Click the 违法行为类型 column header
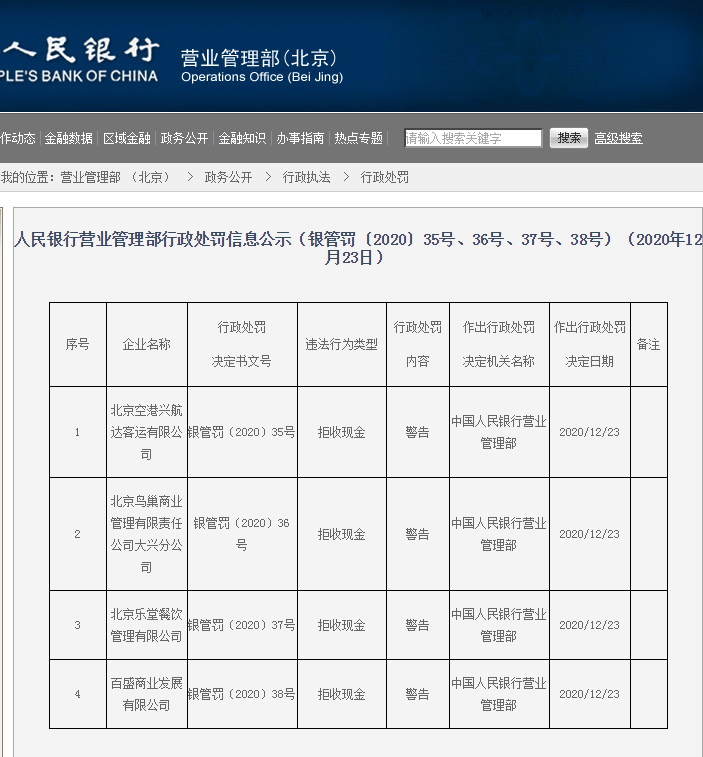This screenshot has height=757, width=703. coord(341,344)
